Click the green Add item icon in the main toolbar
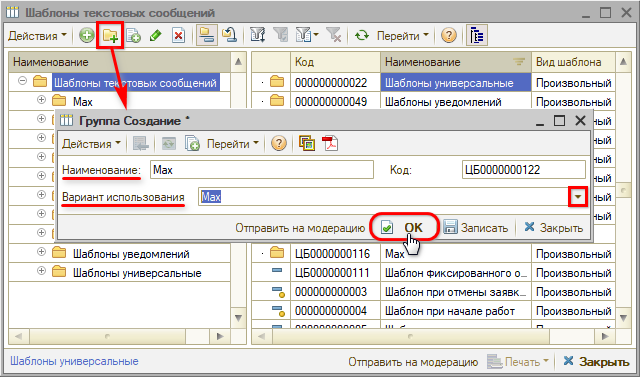This screenshot has height=377, width=640. pyautogui.click(x=87, y=35)
